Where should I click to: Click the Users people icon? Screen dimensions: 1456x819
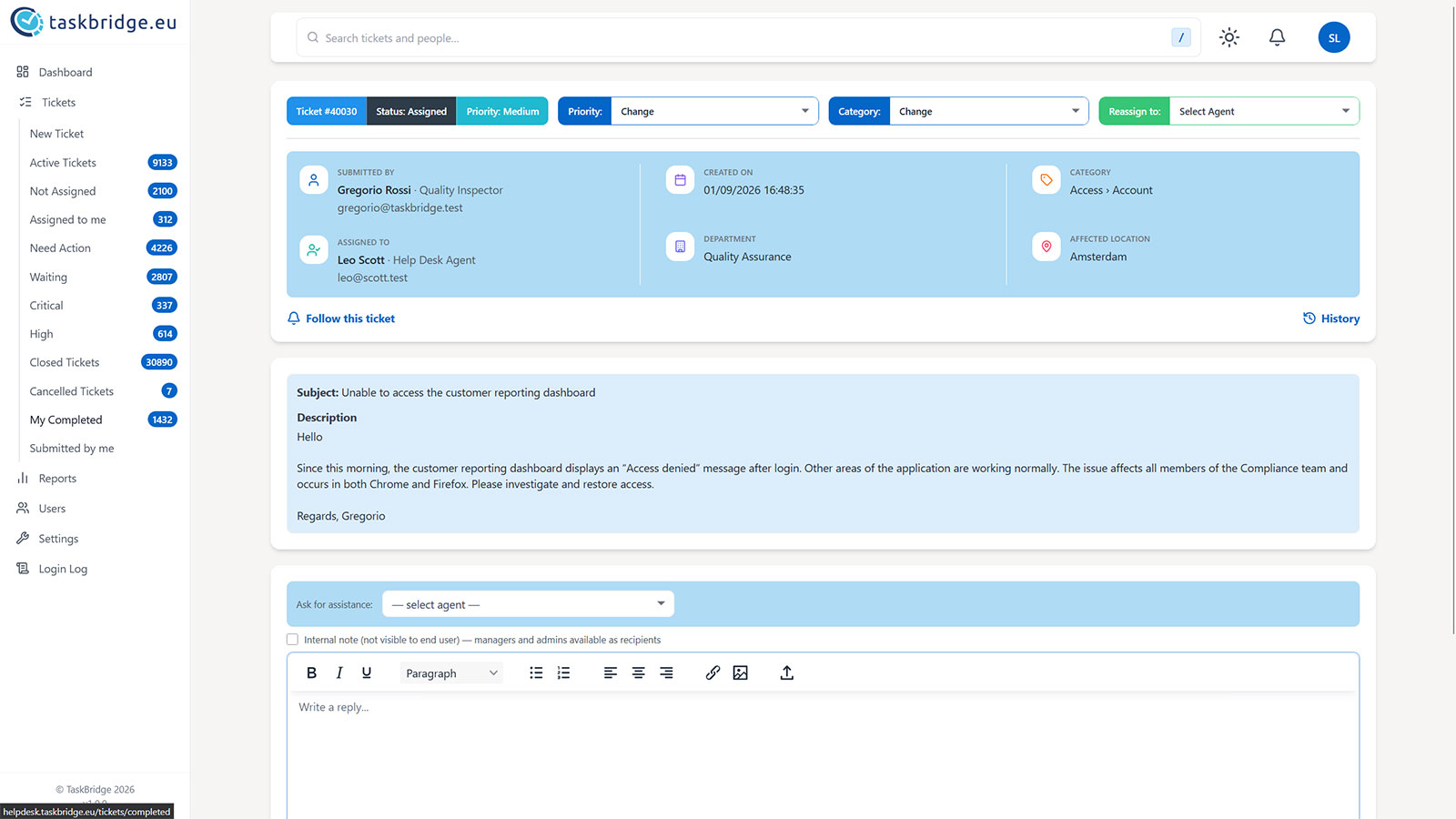(23, 508)
